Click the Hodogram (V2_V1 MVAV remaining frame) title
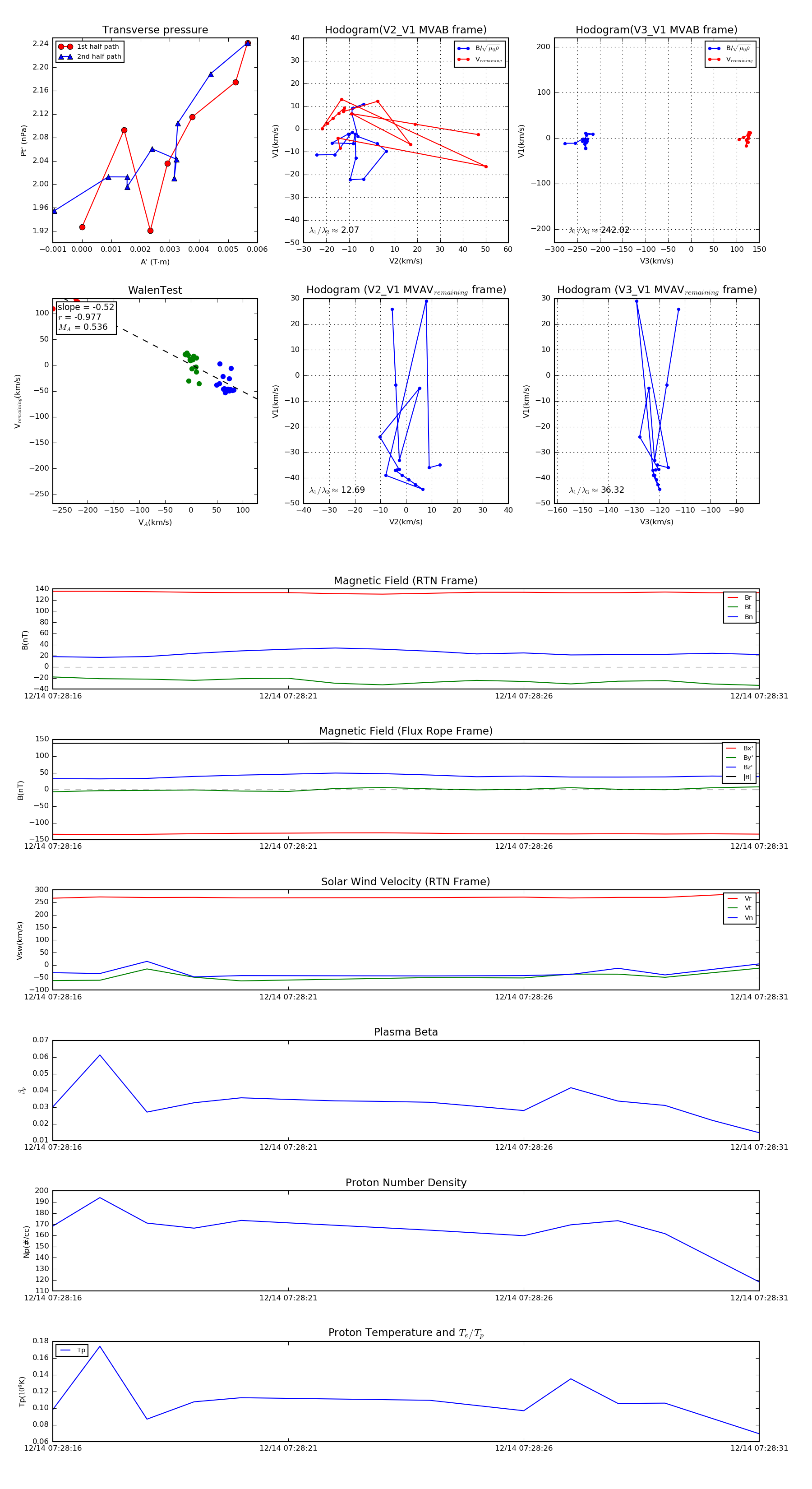Image resolution: width=812 pixels, height=1489 pixels. 406,290
